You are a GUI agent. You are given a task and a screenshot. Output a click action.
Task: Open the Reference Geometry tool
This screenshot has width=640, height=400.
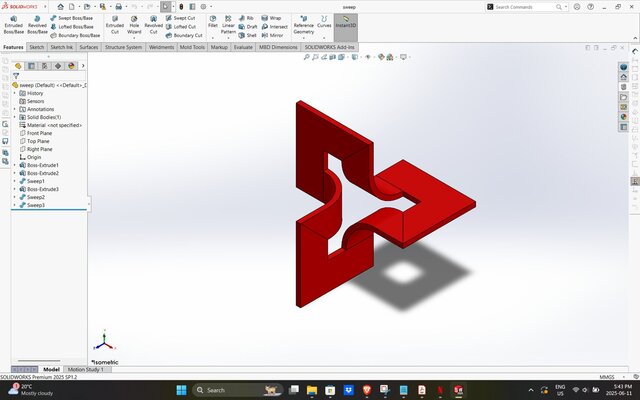tap(303, 24)
